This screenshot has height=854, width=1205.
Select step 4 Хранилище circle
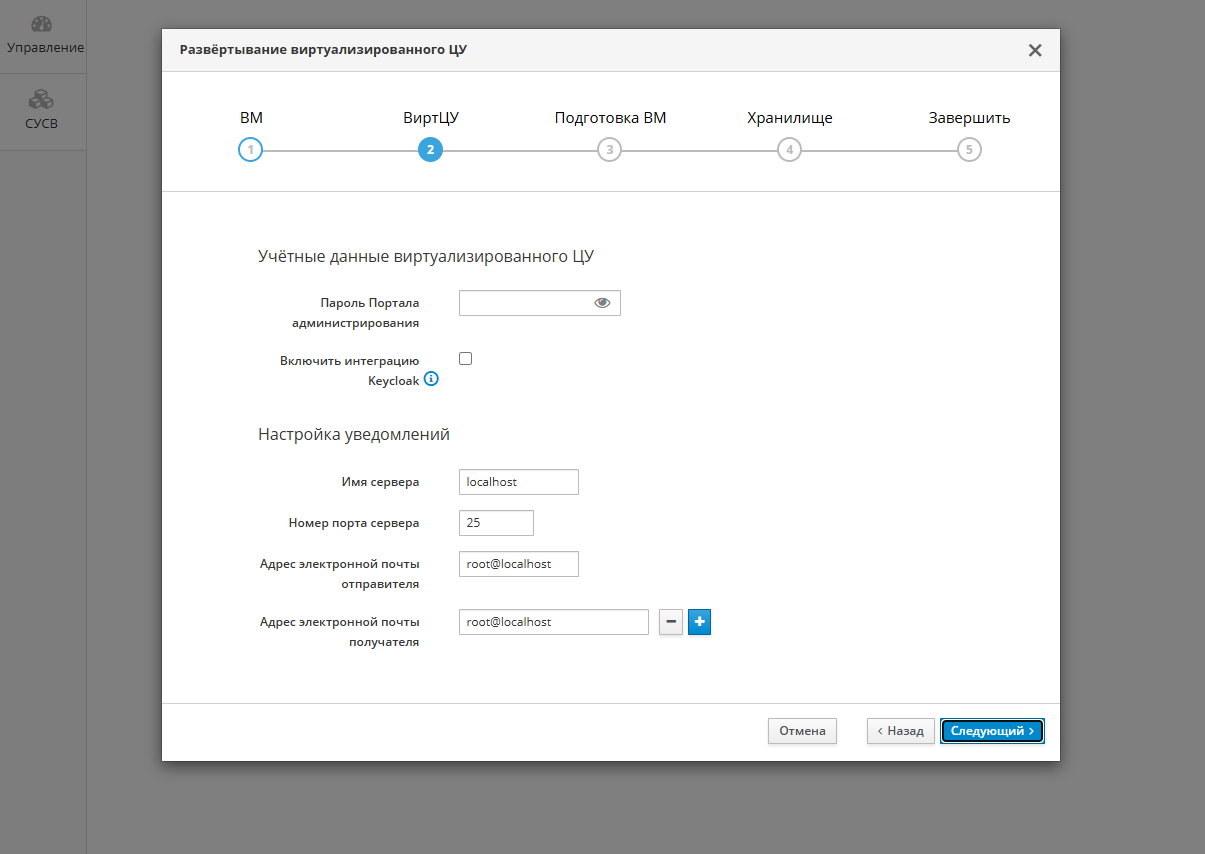789,150
